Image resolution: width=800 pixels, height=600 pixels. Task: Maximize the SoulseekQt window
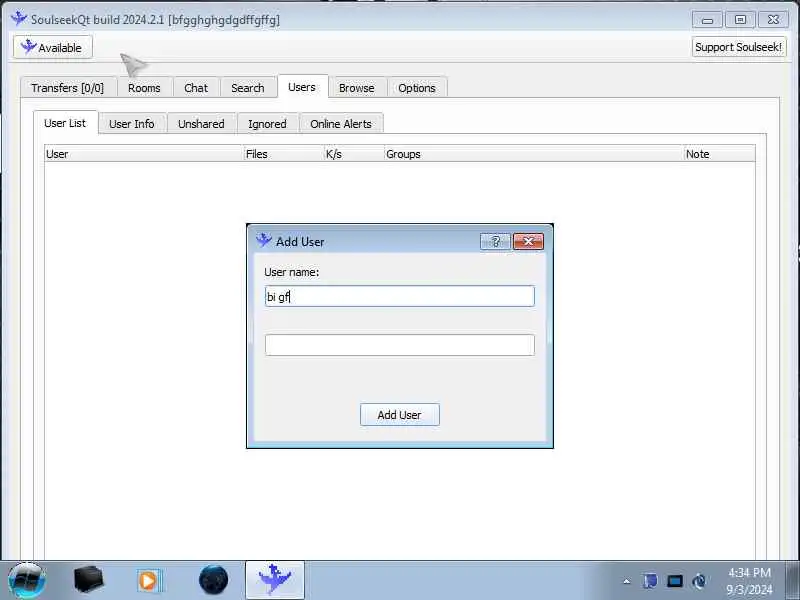click(740, 20)
